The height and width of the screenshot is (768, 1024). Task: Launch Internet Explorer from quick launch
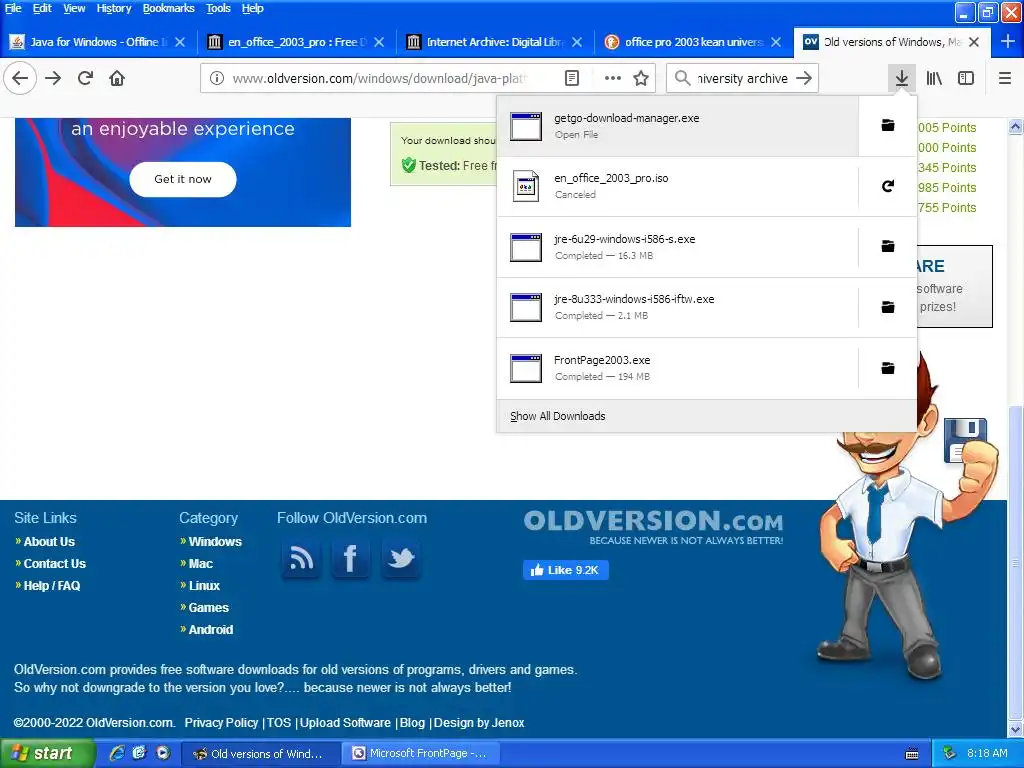(117, 753)
